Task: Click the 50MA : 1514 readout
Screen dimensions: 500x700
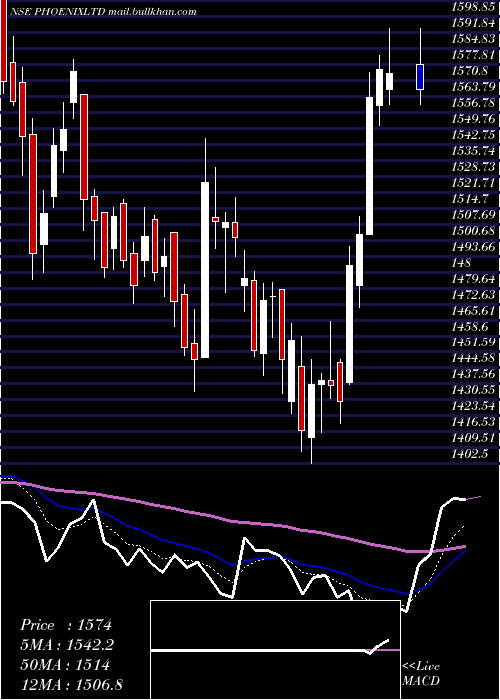Action: tap(65, 665)
